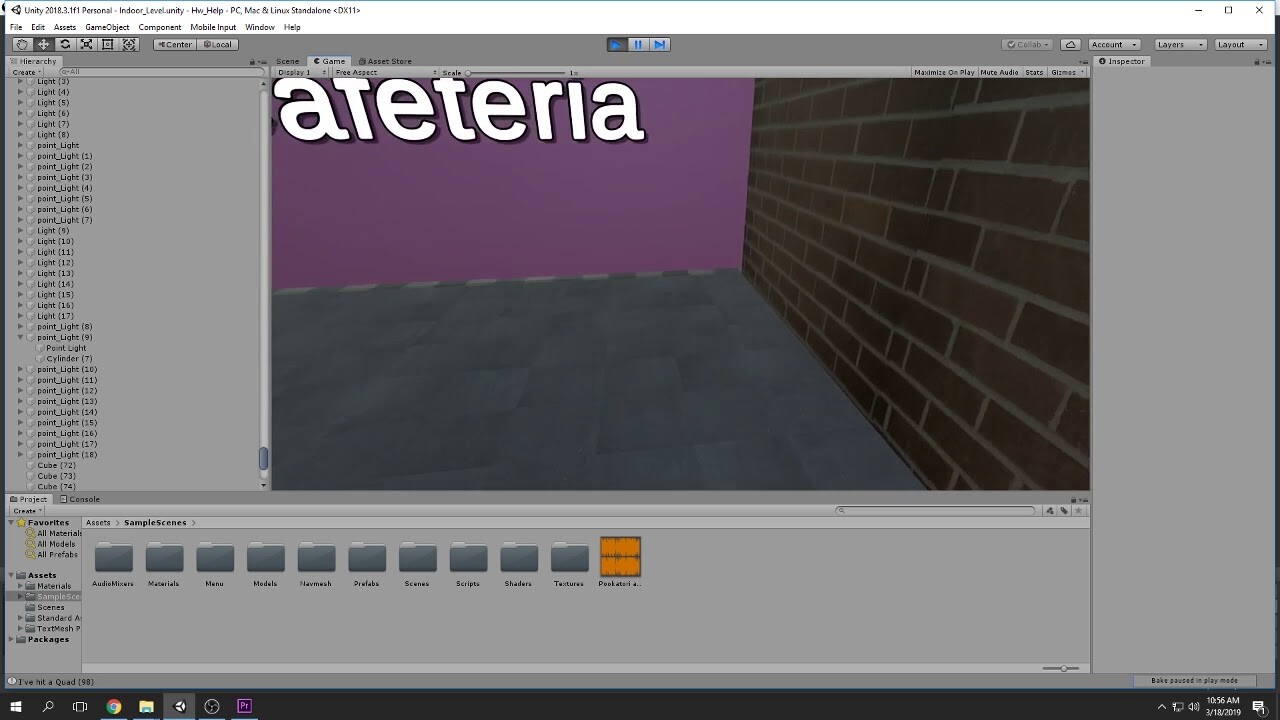1280x720 pixels.
Task: Collapse the point_Light (9) hierarchy item
Action: pos(21,338)
